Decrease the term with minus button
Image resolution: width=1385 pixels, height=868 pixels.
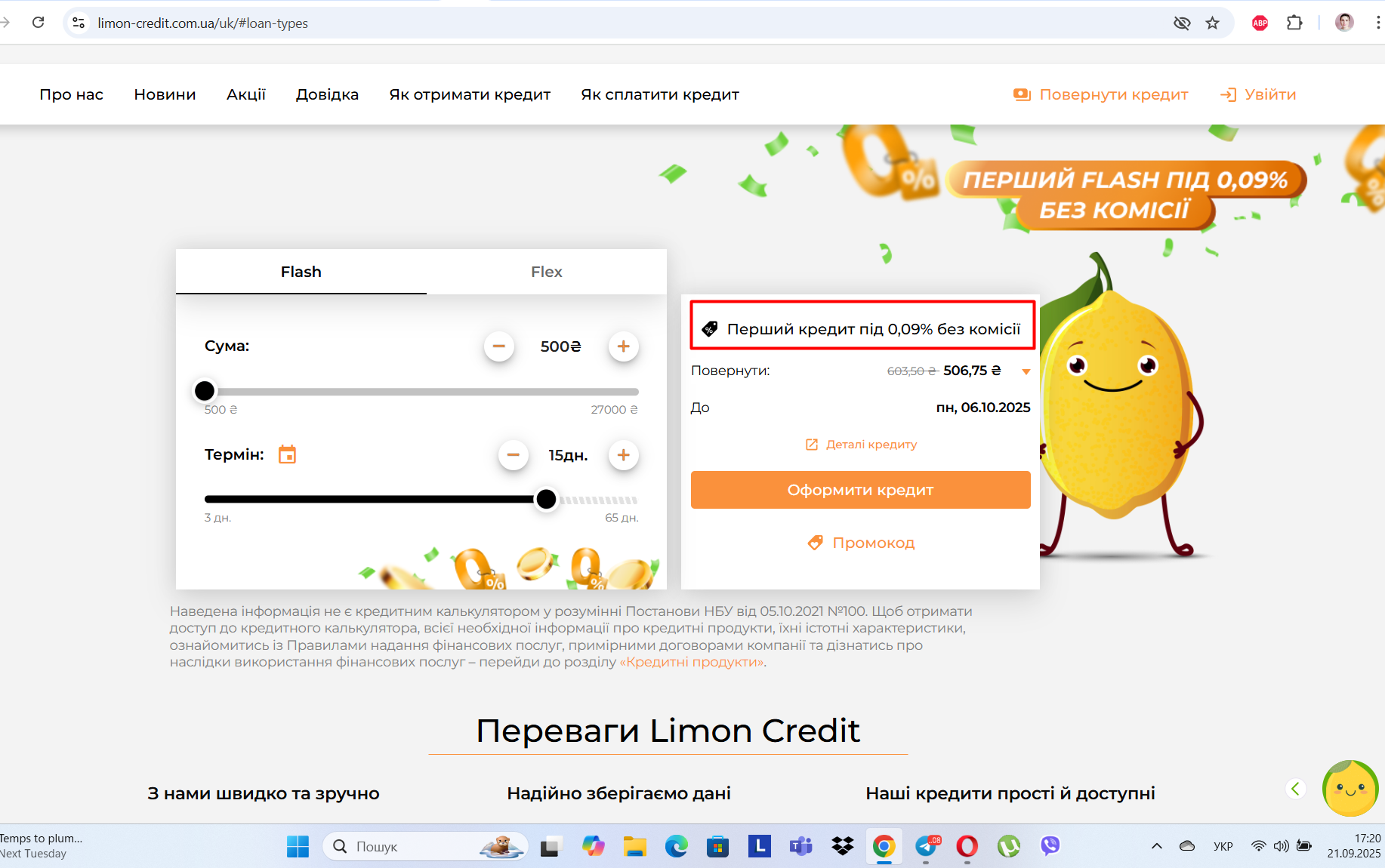tap(514, 455)
